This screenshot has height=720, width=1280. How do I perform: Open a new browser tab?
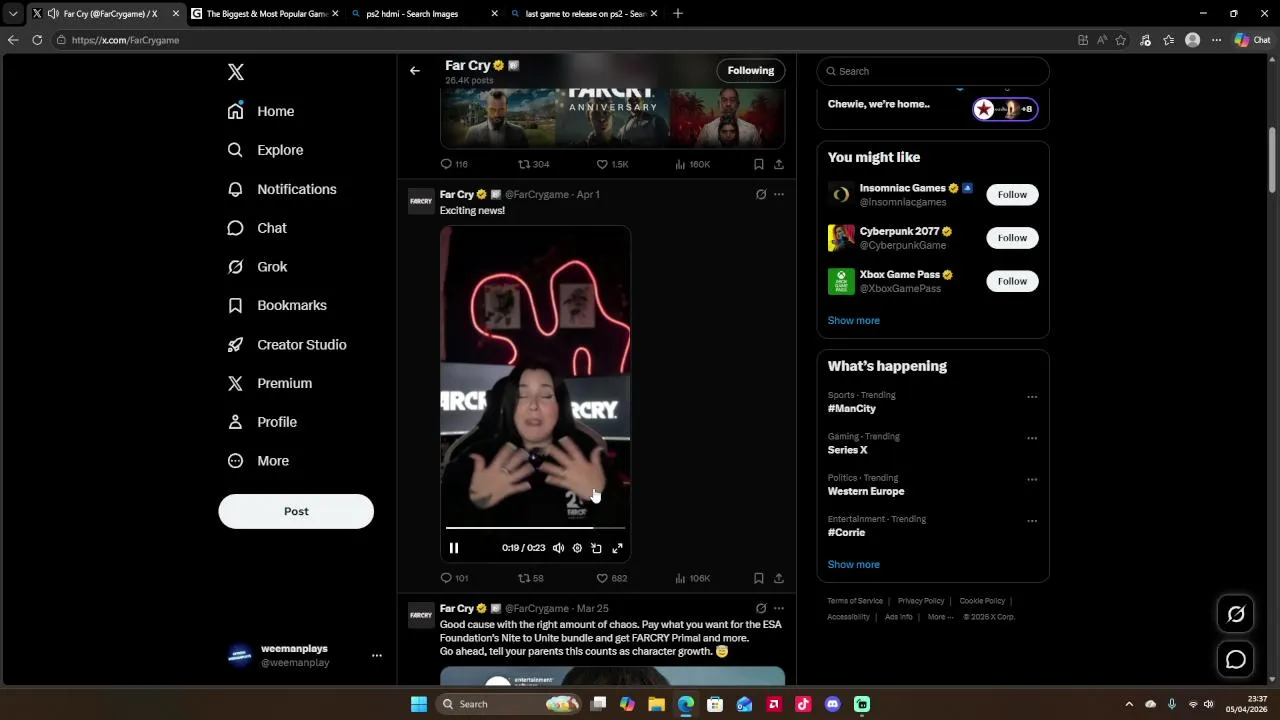coord(678,14)
